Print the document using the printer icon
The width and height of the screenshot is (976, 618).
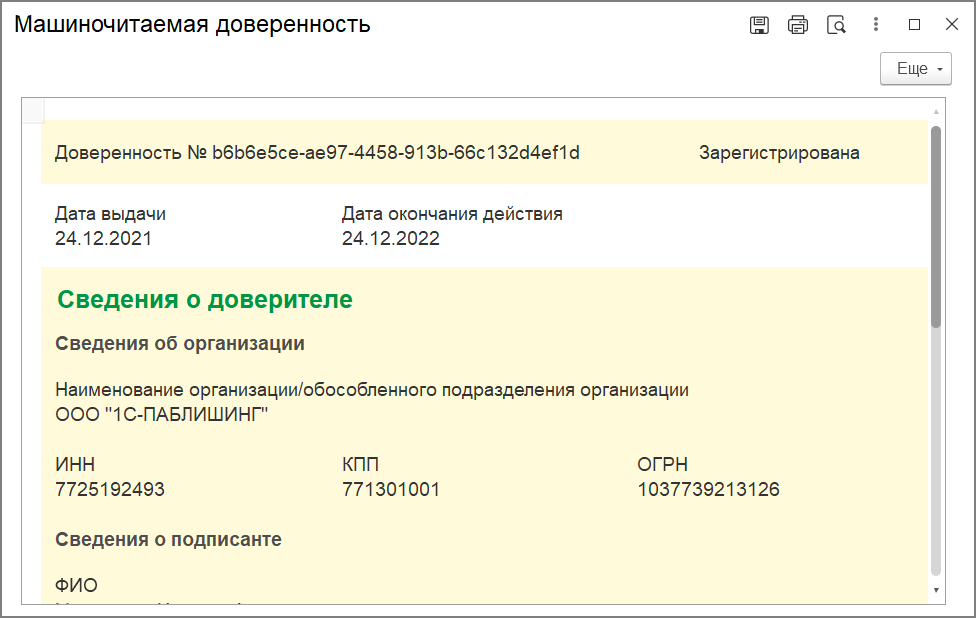pos(797,26)
